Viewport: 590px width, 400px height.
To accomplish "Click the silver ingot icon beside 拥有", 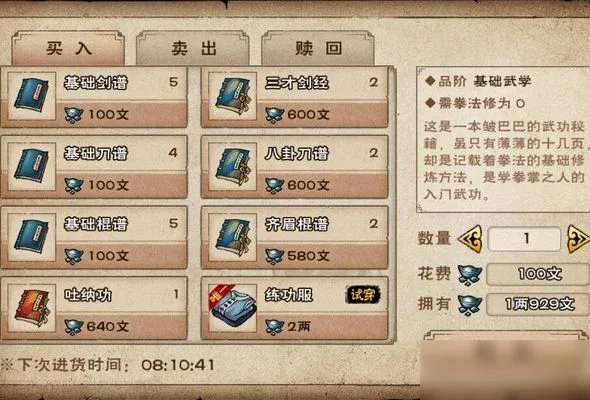I will point(470,304).
